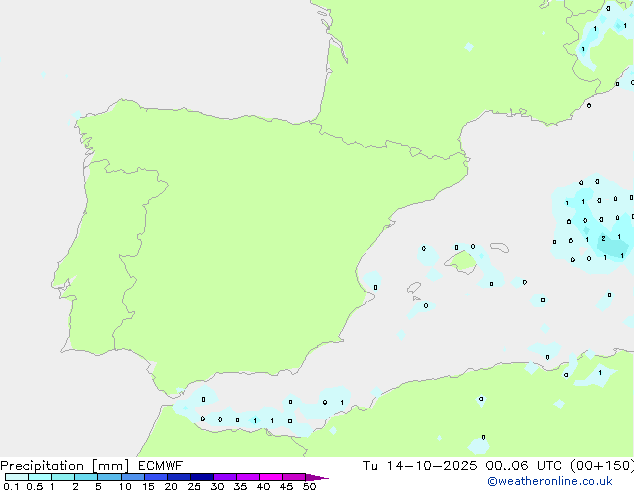
Task: Click Menorca island east of Mallorca
Action: [502, 247]
